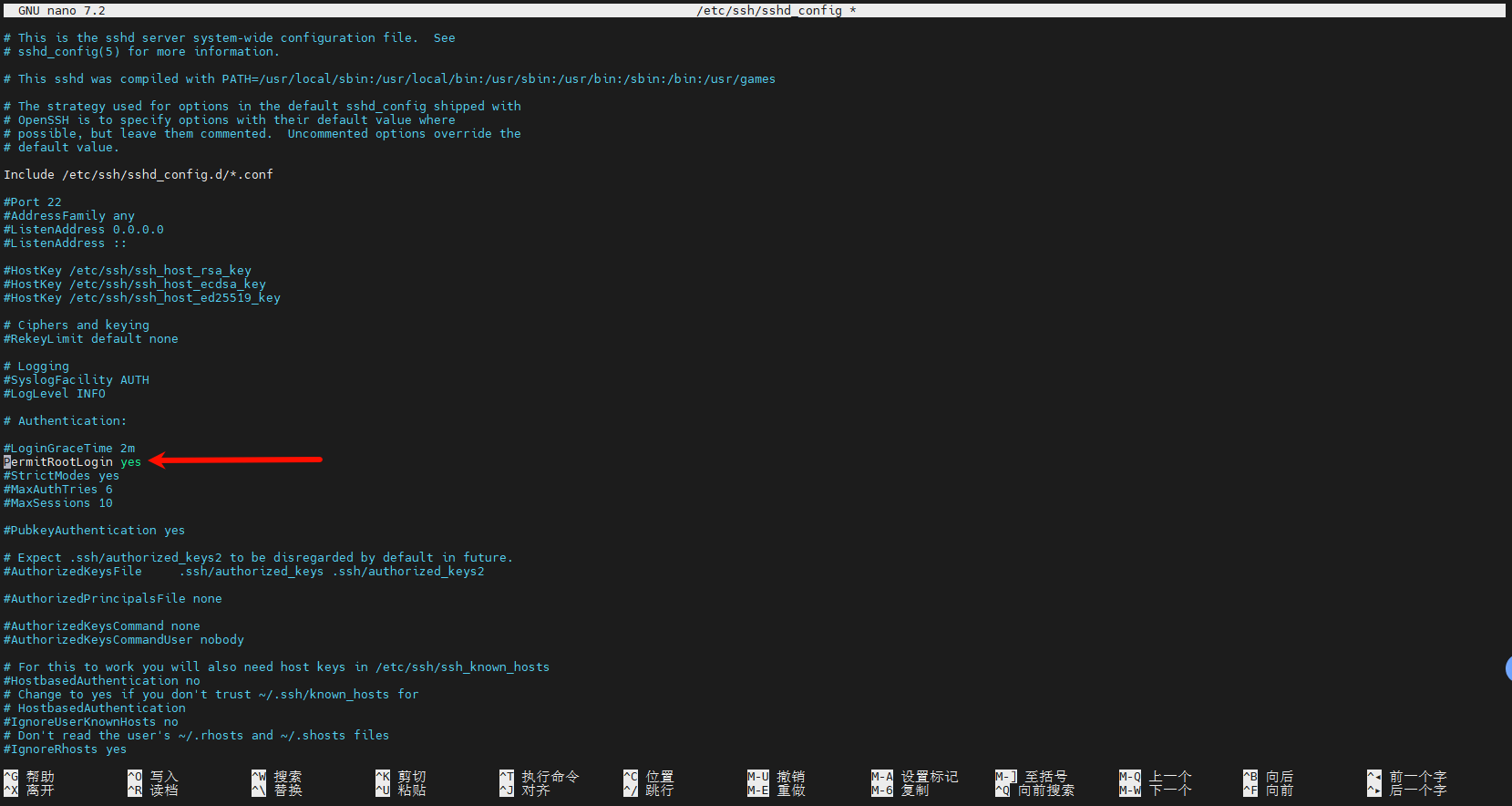Click the ^G 帮助 help shortcut

[x=29, y=777]
